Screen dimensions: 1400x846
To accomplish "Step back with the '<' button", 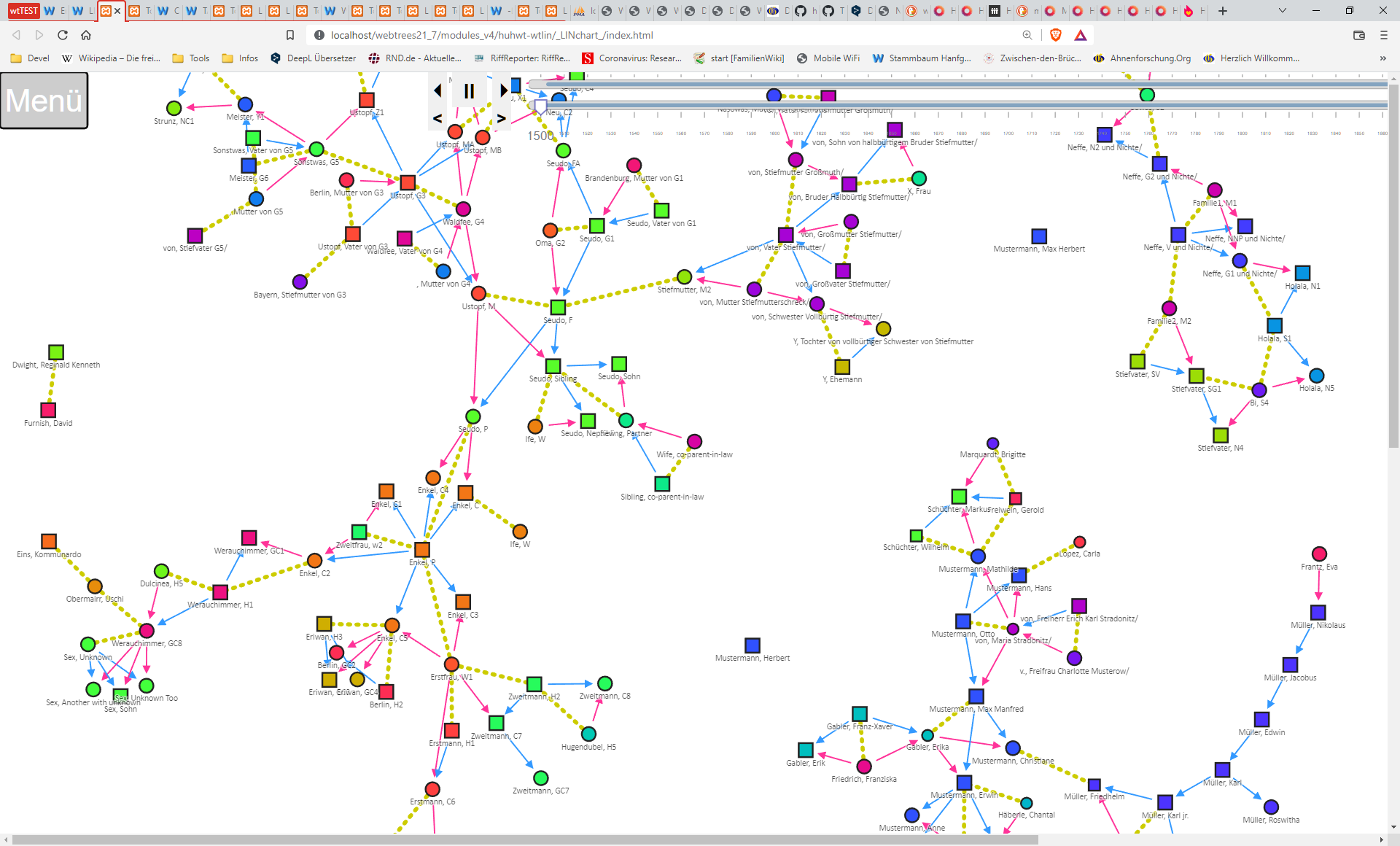I will pyautogui.click(x=437, y=118).
